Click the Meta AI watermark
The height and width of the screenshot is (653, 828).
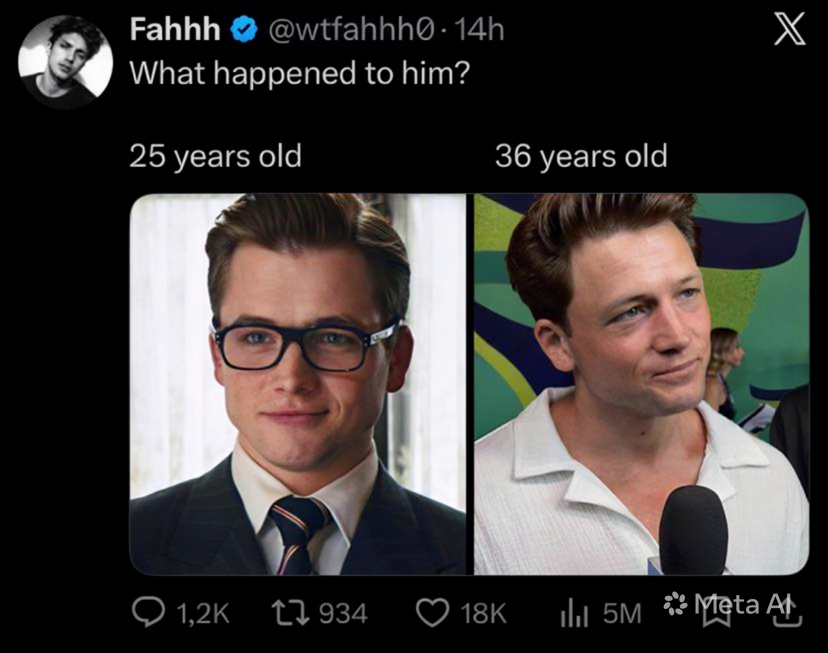[729, 604]
